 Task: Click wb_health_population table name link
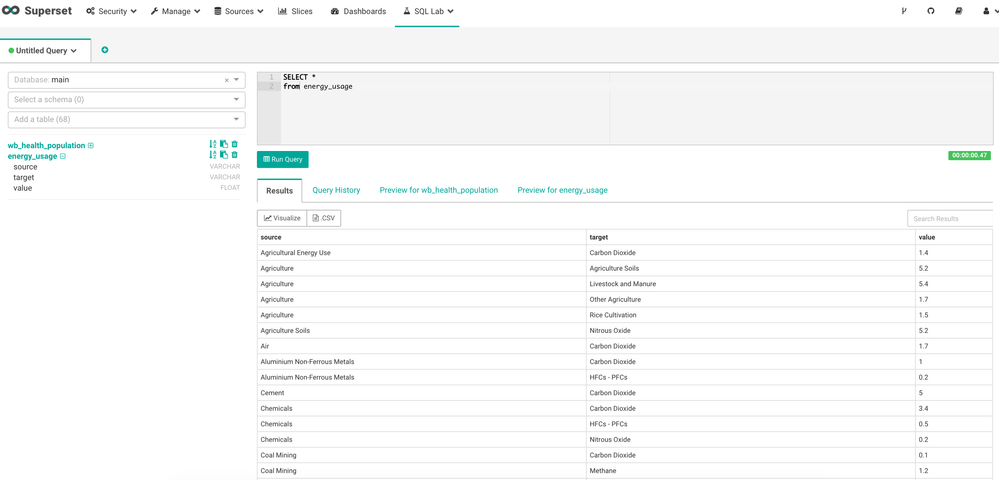tap(47, 145)
